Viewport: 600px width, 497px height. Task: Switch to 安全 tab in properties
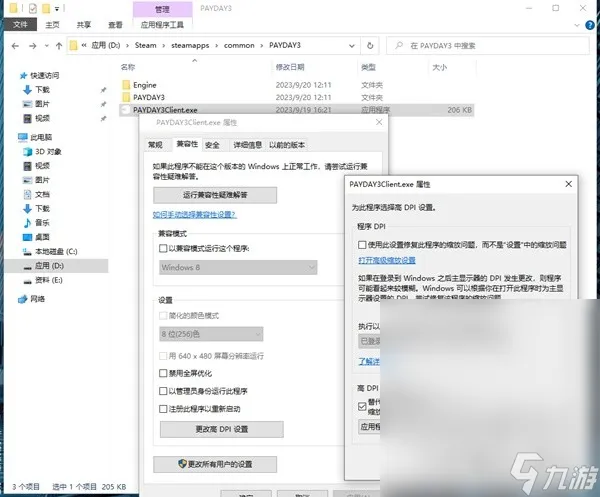tap(212, 145)
